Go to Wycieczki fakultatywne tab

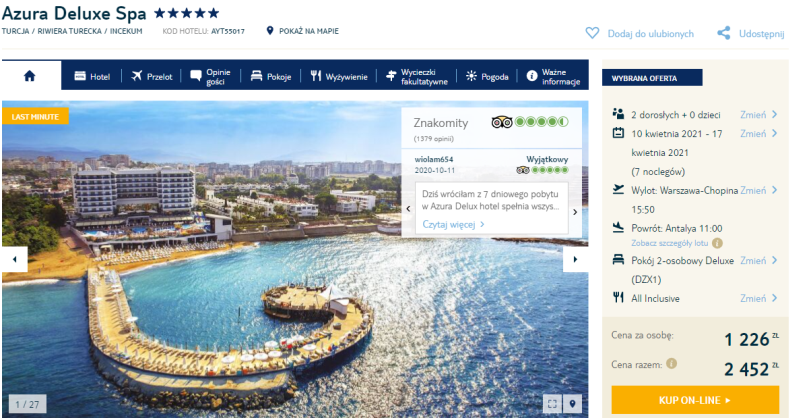click(x=417, y=77)
